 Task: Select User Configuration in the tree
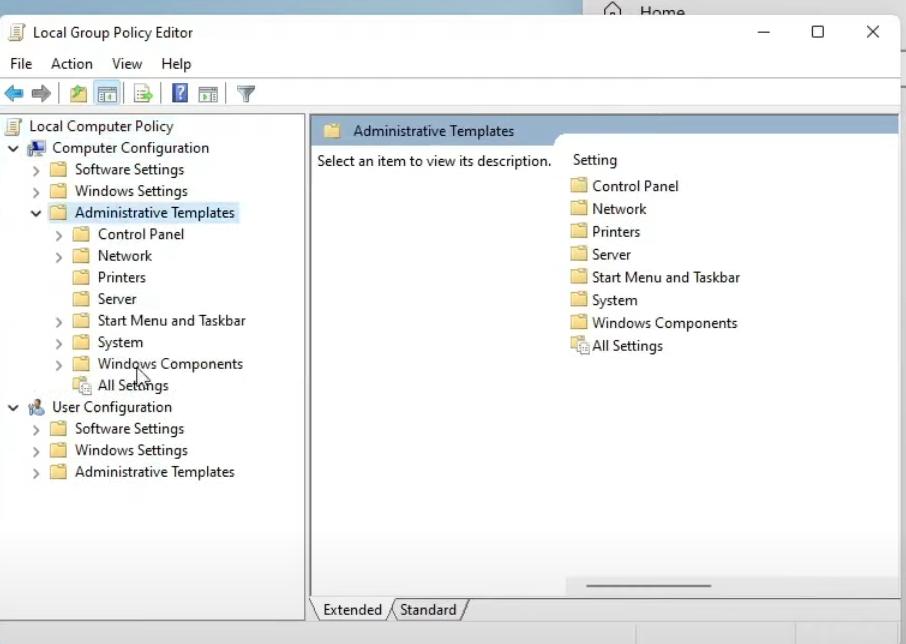tap(112, 407)
